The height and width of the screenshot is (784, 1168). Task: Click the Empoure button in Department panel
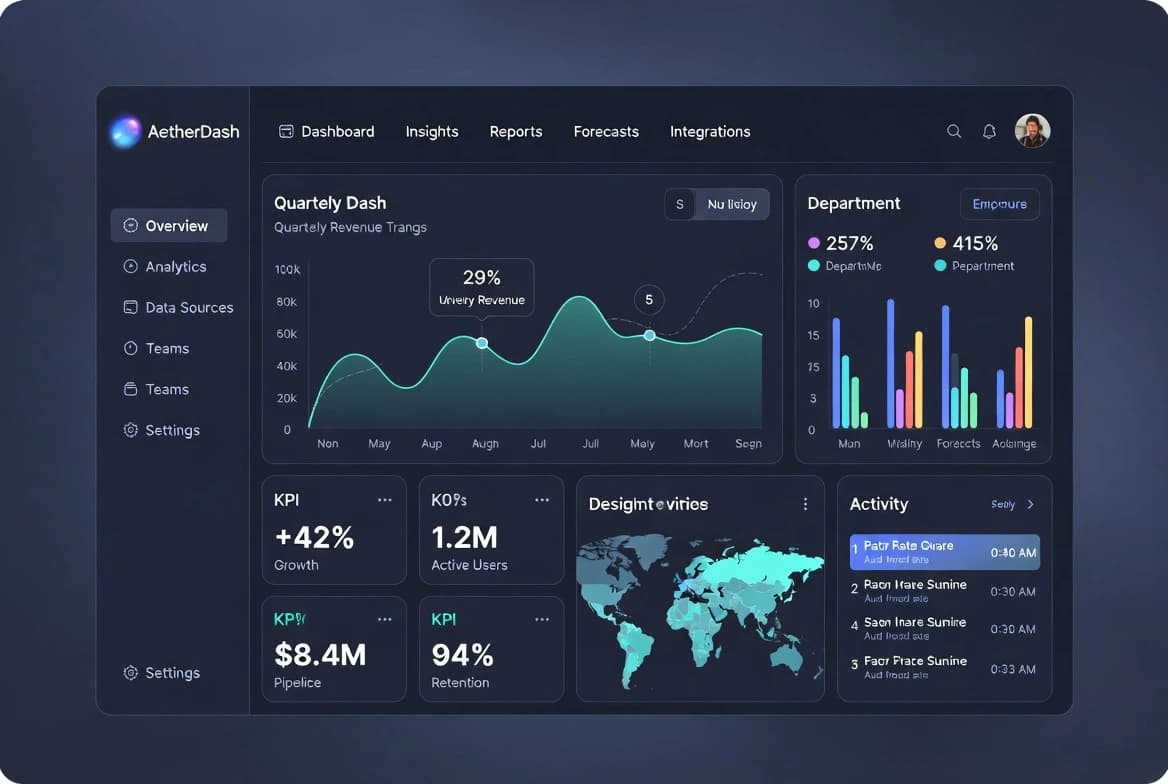coord(999,204)
